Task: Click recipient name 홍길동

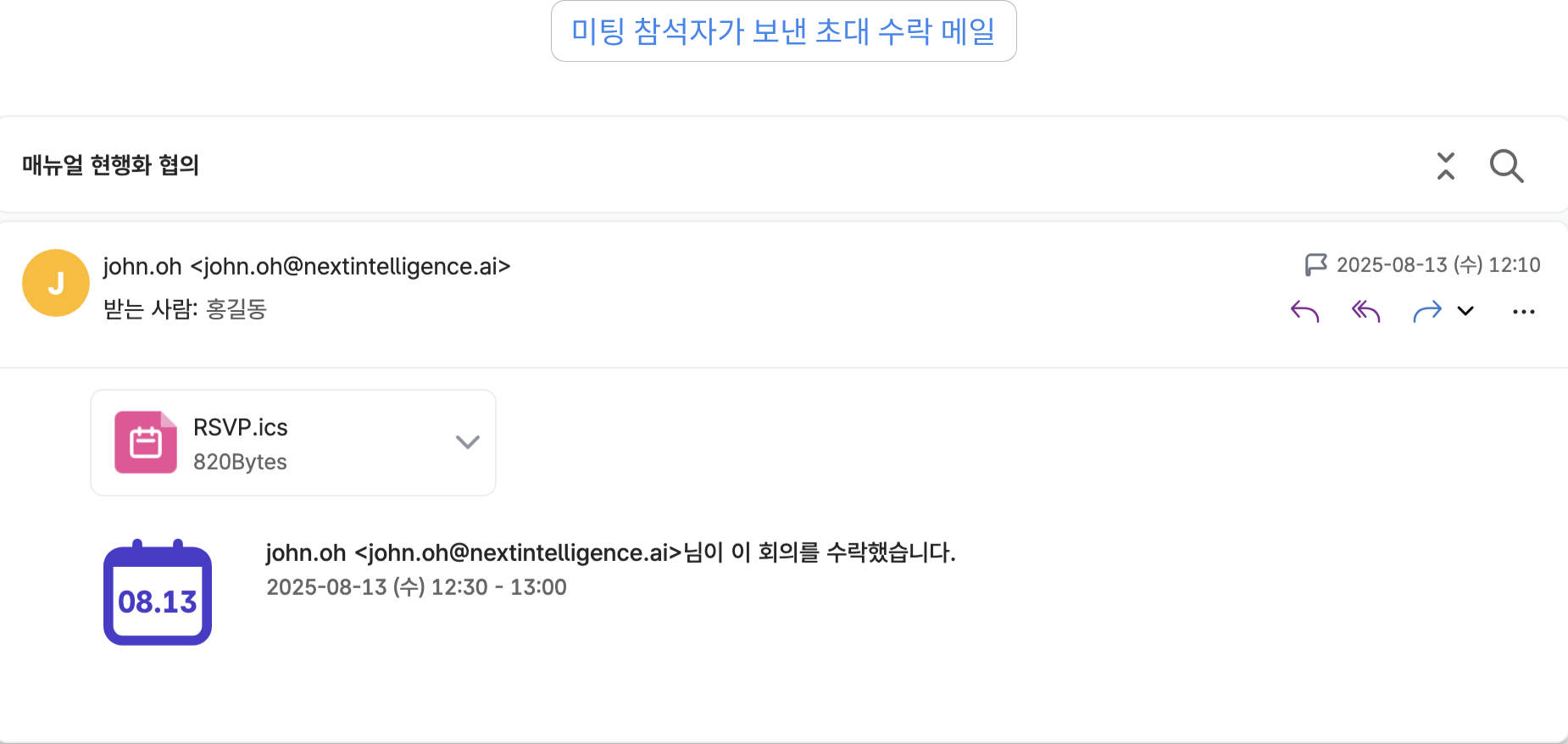Action: tap(236, 309)
